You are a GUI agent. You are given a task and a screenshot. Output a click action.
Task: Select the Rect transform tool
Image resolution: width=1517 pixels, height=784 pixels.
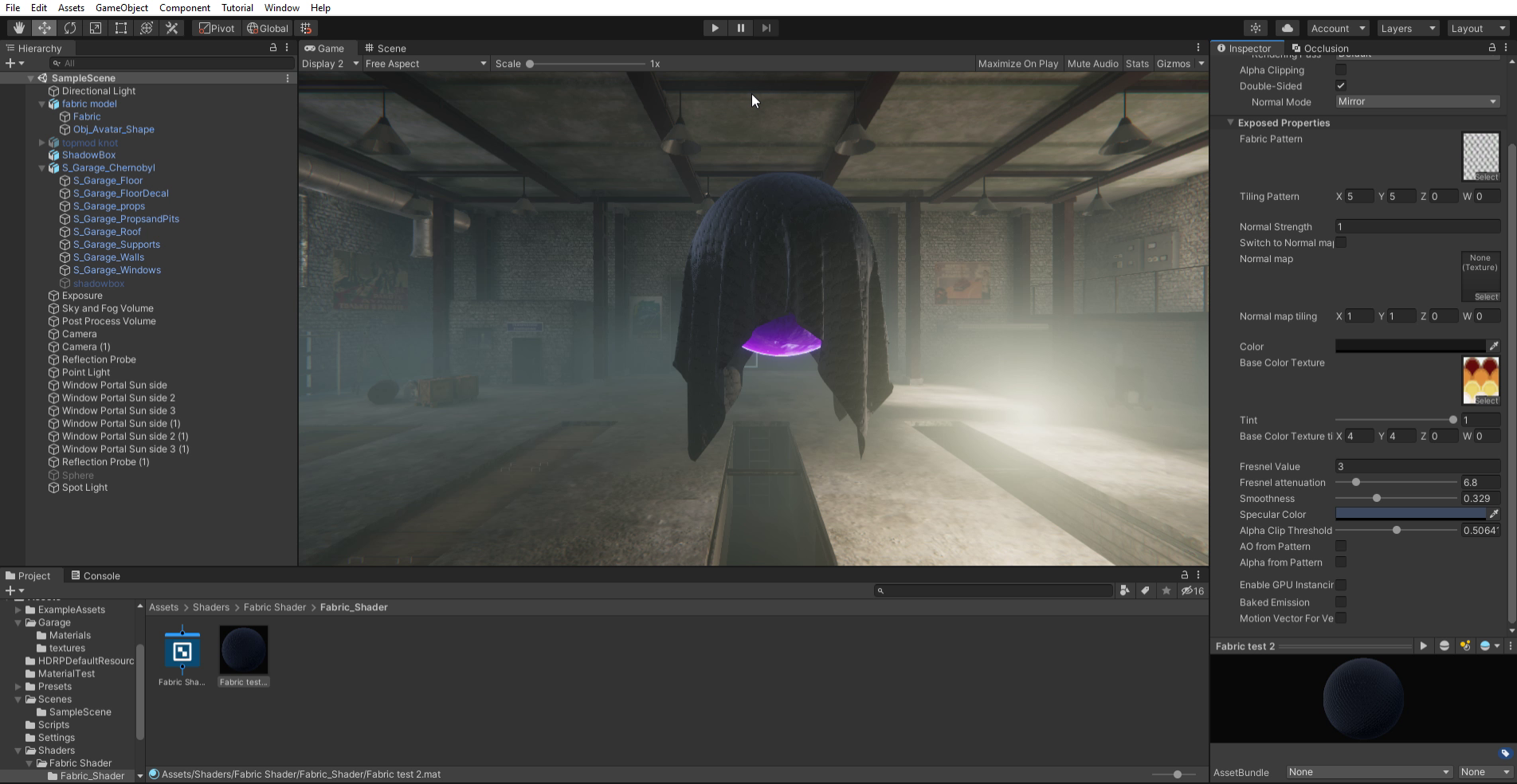coord(120,28)
